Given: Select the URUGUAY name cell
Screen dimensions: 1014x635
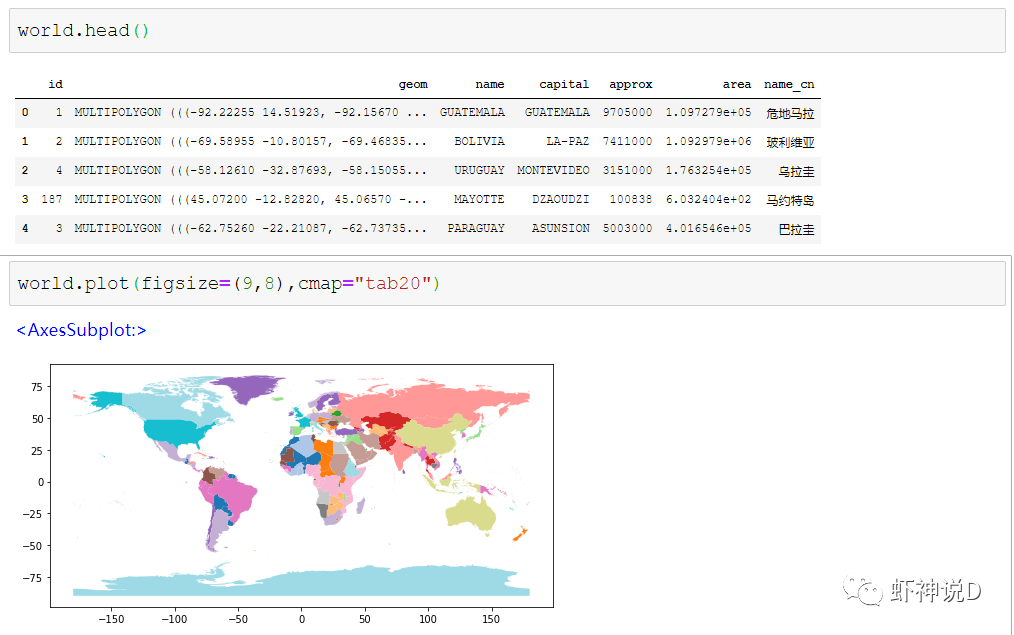Looking at the screenshot, I should (479, 170).
